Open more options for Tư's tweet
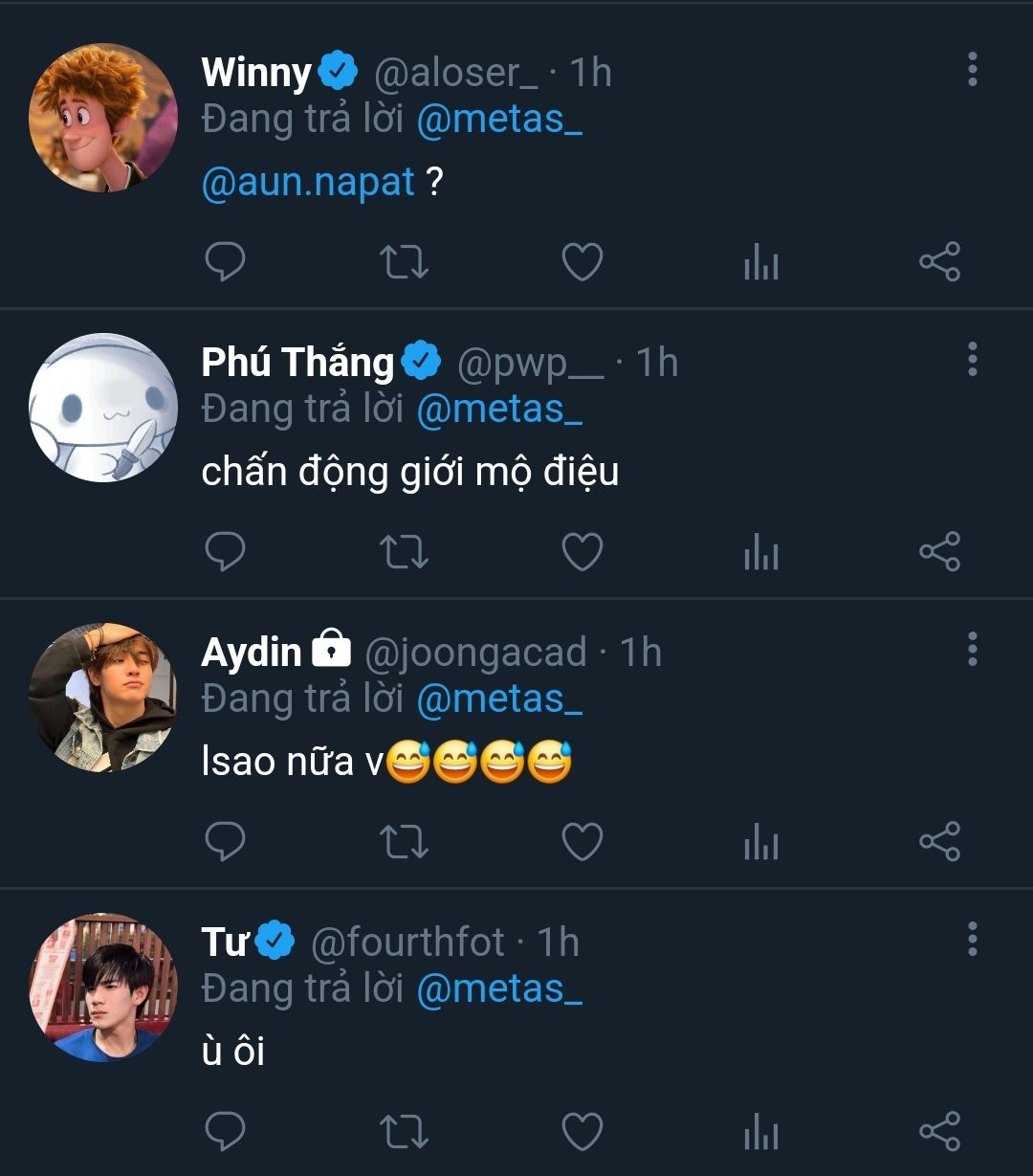The height and width of the screenshot is (1176, 1033). pos(972,940)
